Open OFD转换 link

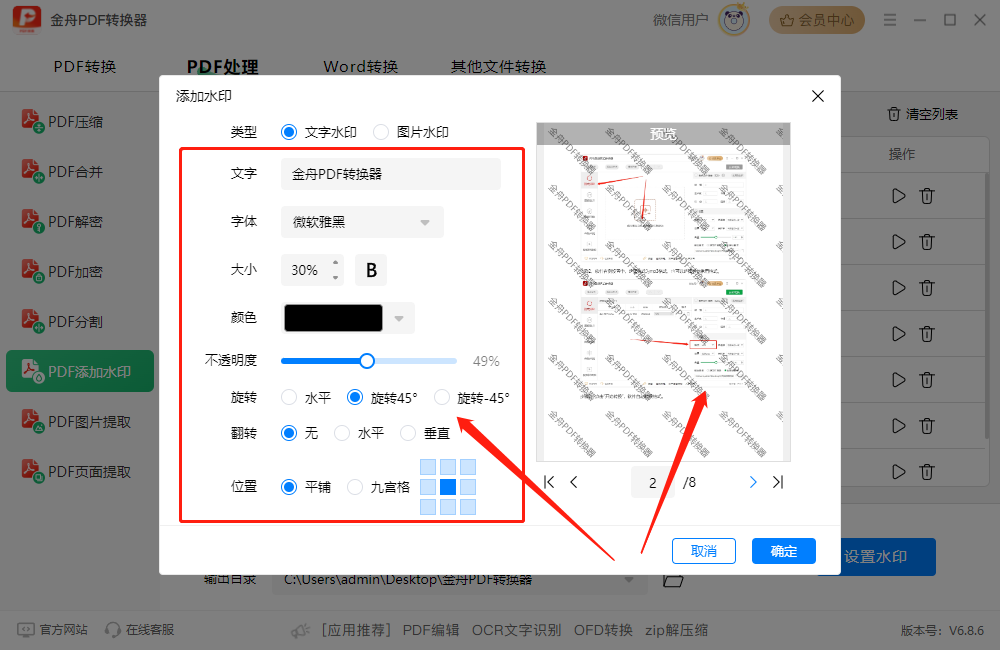click(x=603, y=630)
